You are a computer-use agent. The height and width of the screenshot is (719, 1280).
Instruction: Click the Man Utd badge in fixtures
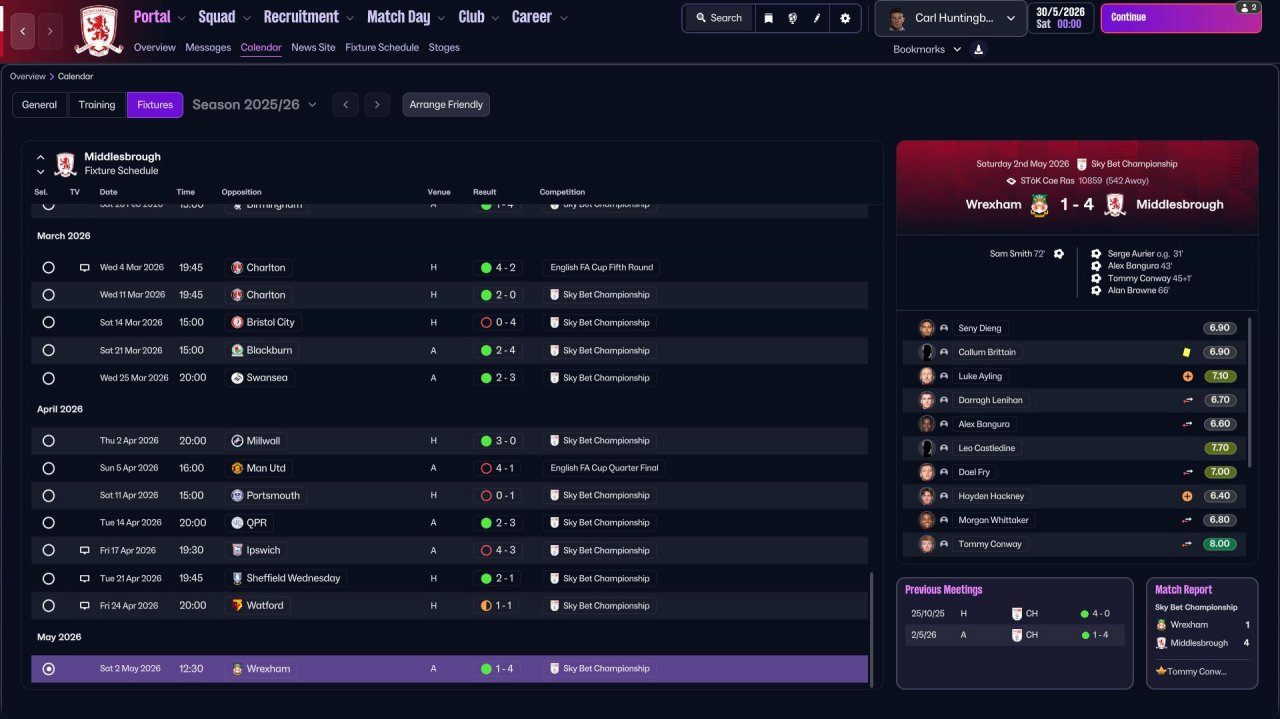click(237, 468)
